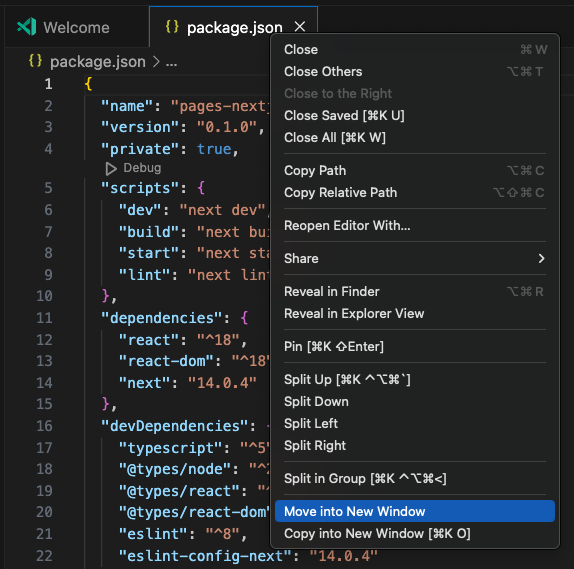
Task: Select Close Saved menu entry
Action: point(415,115)
